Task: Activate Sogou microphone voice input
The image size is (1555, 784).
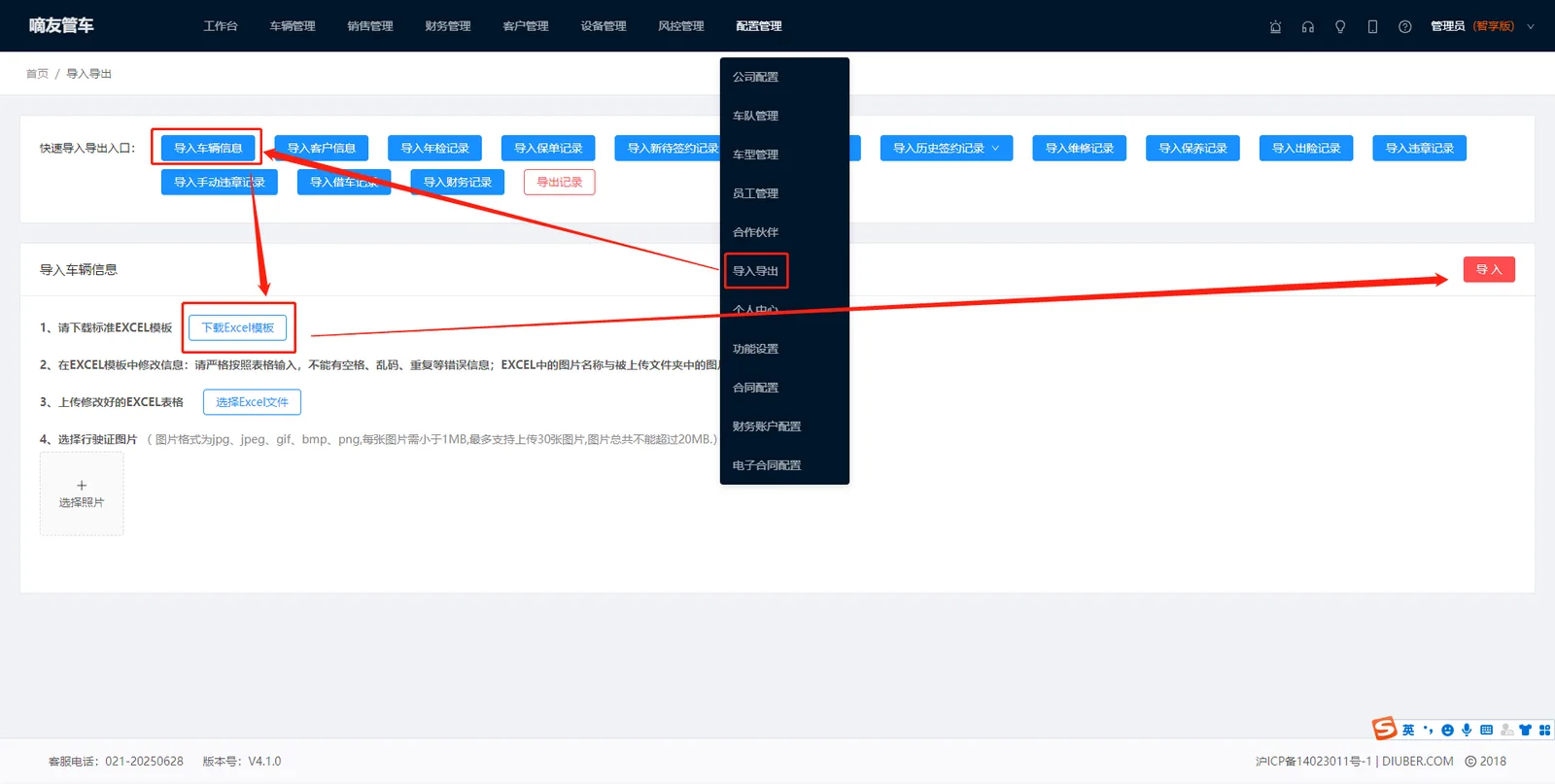Action: click(x=1467, y=730)
